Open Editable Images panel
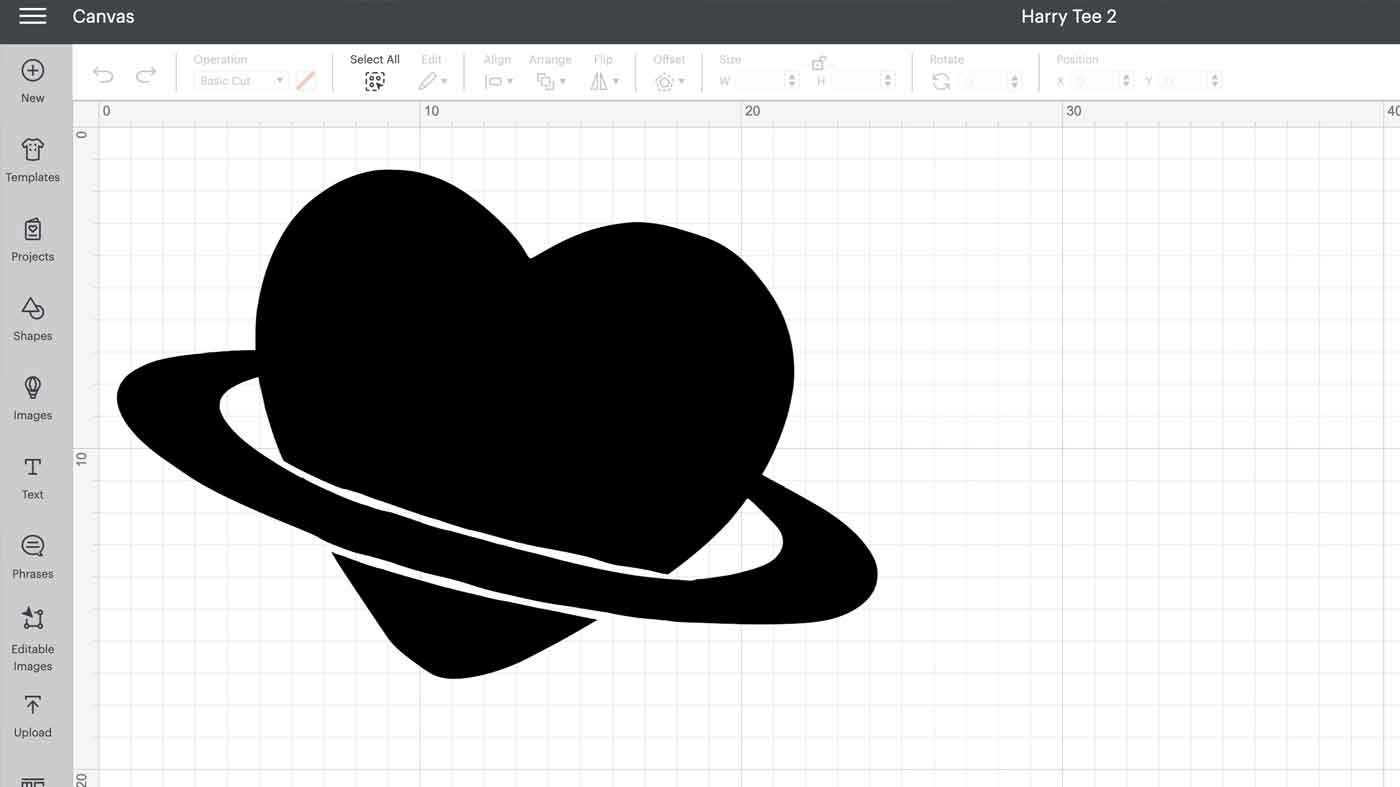 click(x=33, y=638)
